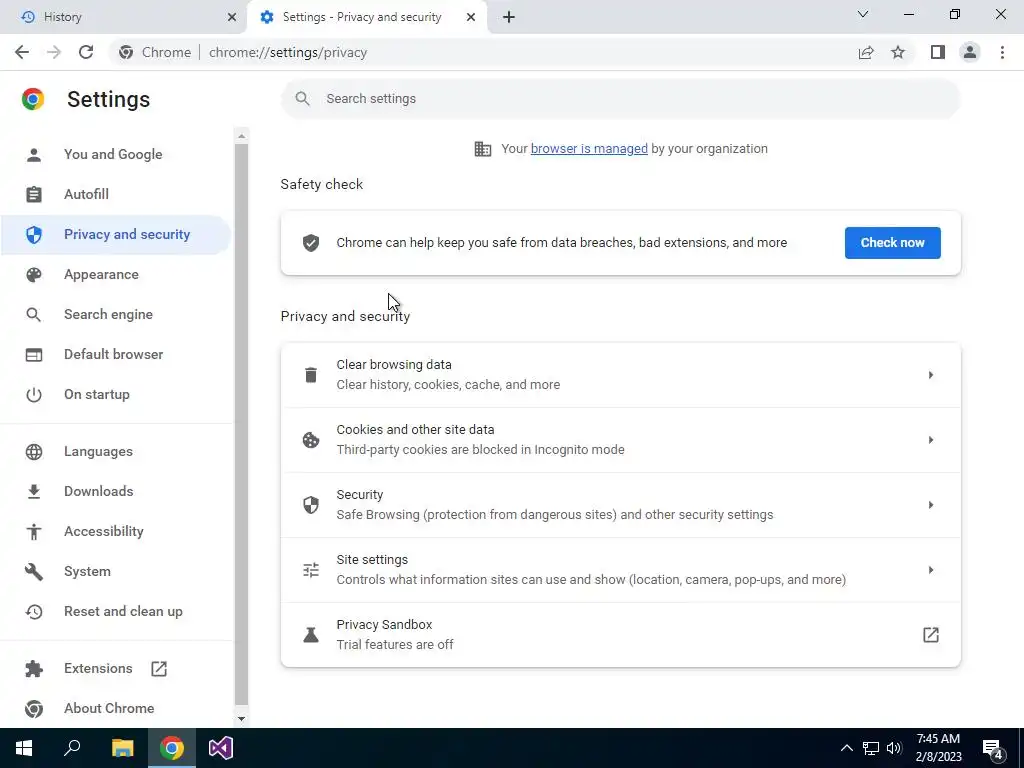Click sidebar scrollbar up arrow
1024x768 pixels.
[242, 136]
